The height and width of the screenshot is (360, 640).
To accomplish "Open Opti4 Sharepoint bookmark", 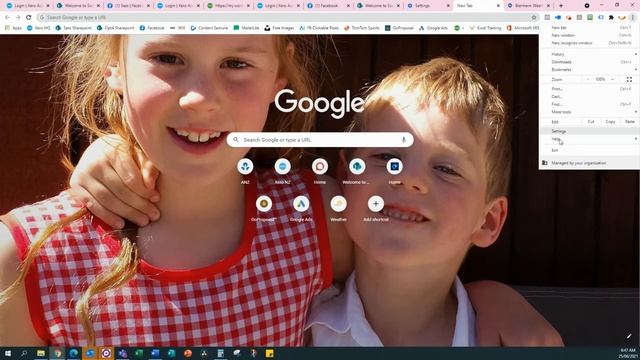I will coord(116,28).
